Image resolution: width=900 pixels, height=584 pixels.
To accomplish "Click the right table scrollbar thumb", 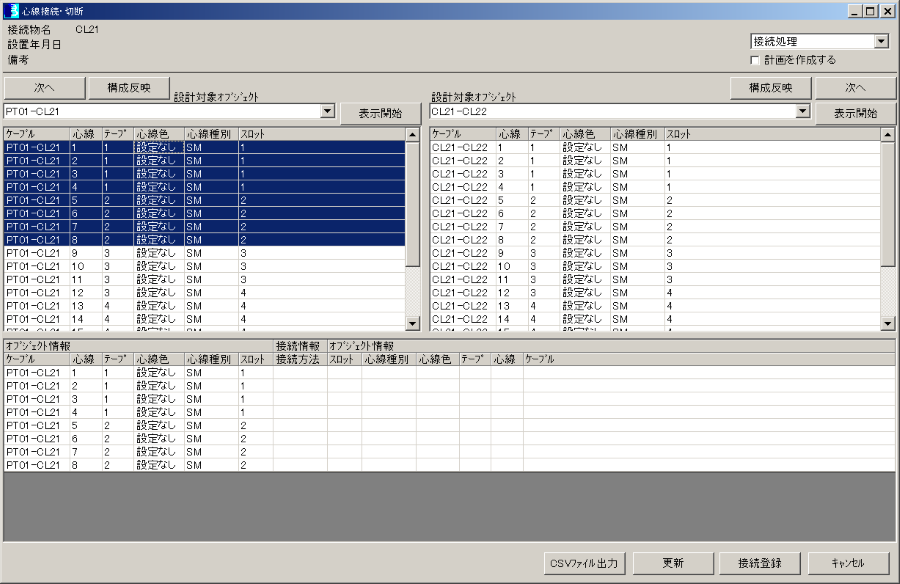I will click(x=887, y=204).
